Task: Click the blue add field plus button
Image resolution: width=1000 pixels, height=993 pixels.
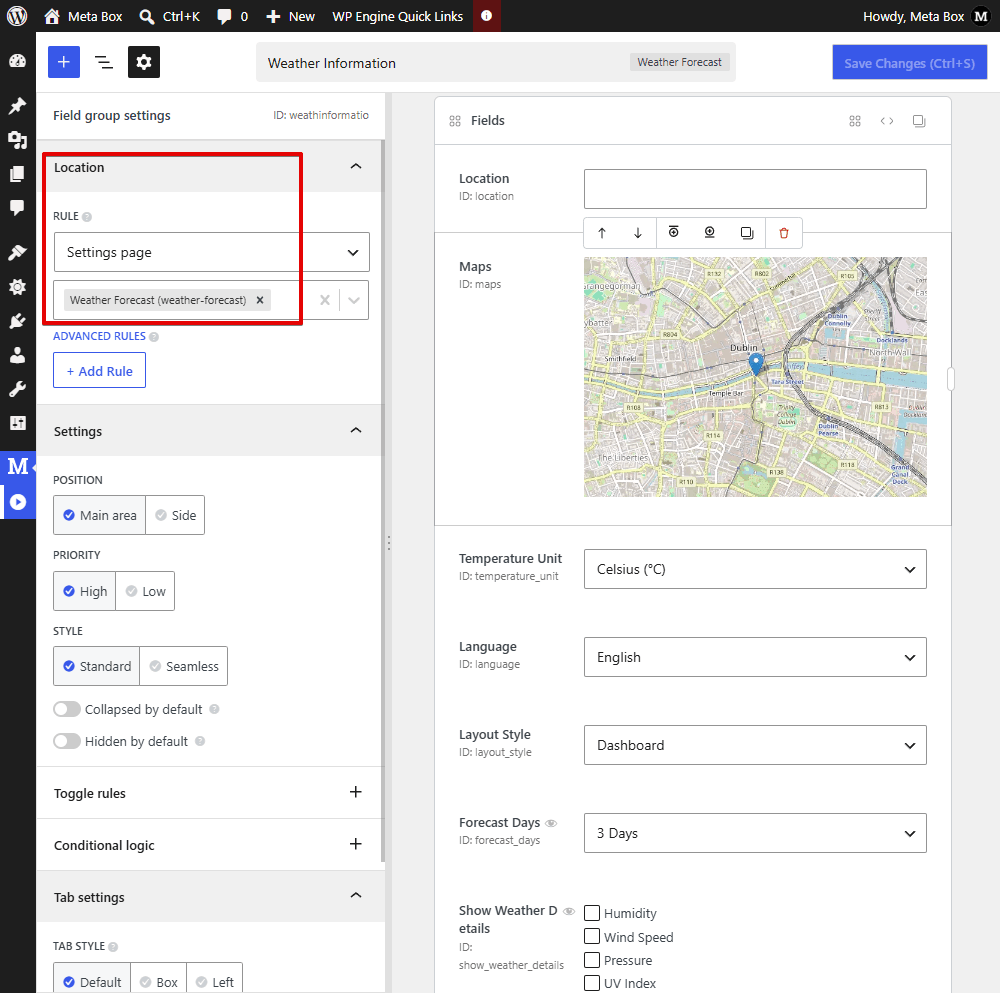Action: [64, 62]
